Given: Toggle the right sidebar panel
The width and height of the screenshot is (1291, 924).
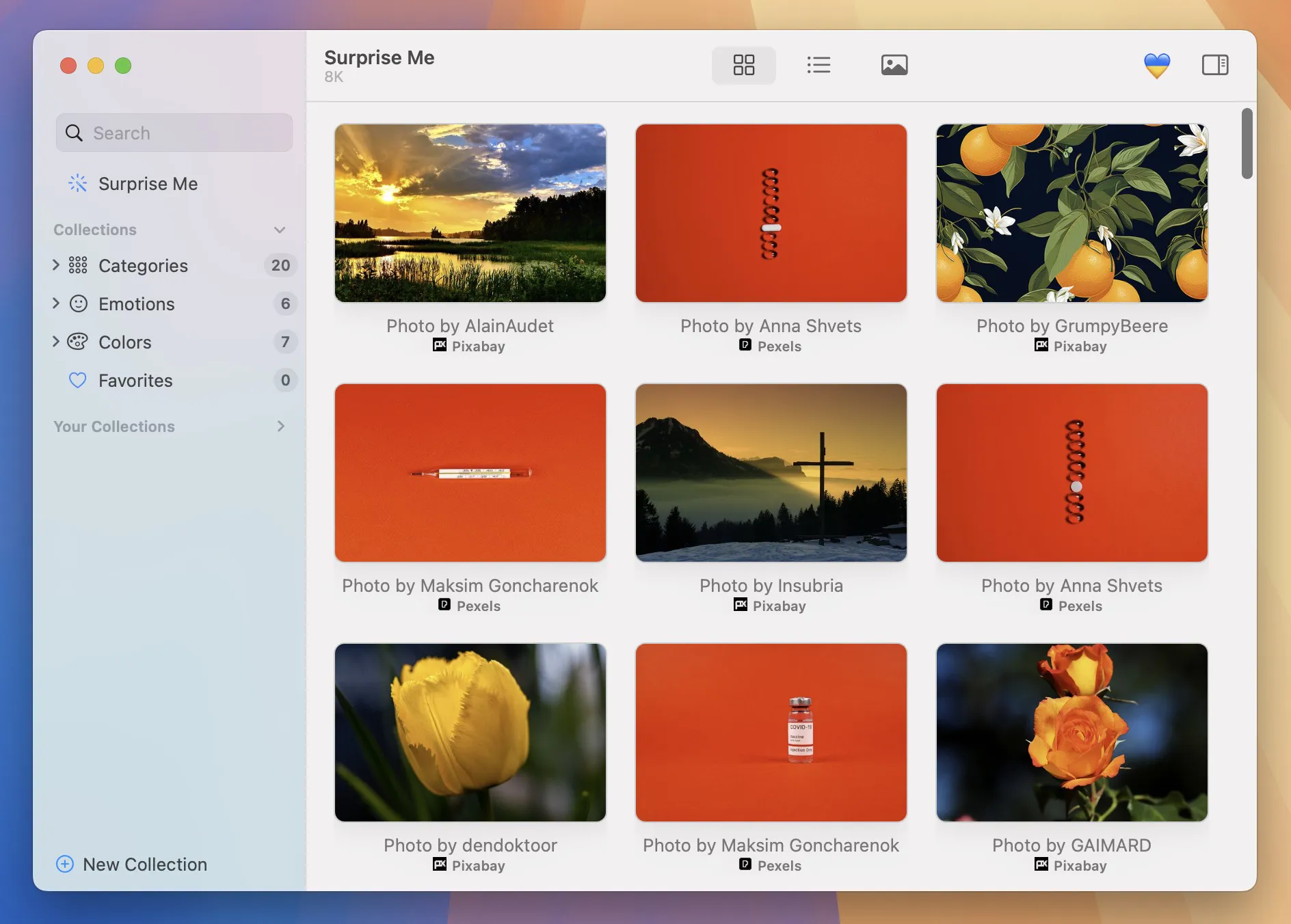Looking at the screenshot, I should pos(1215,65).
